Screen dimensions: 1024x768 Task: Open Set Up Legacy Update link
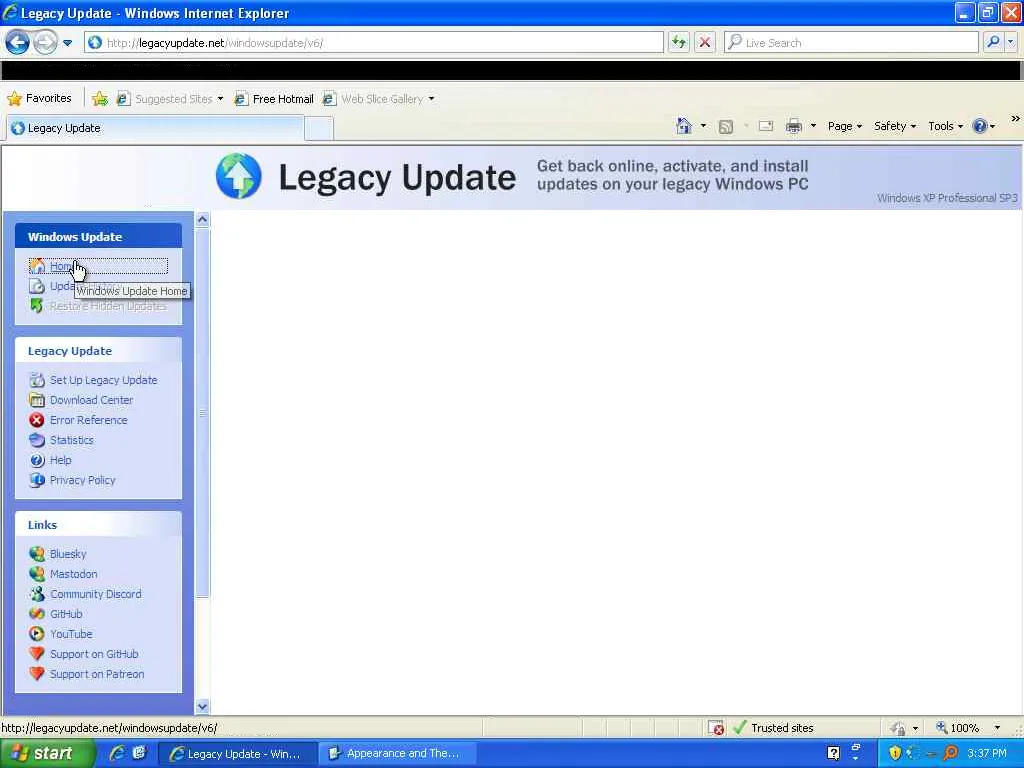coord(103,380)
